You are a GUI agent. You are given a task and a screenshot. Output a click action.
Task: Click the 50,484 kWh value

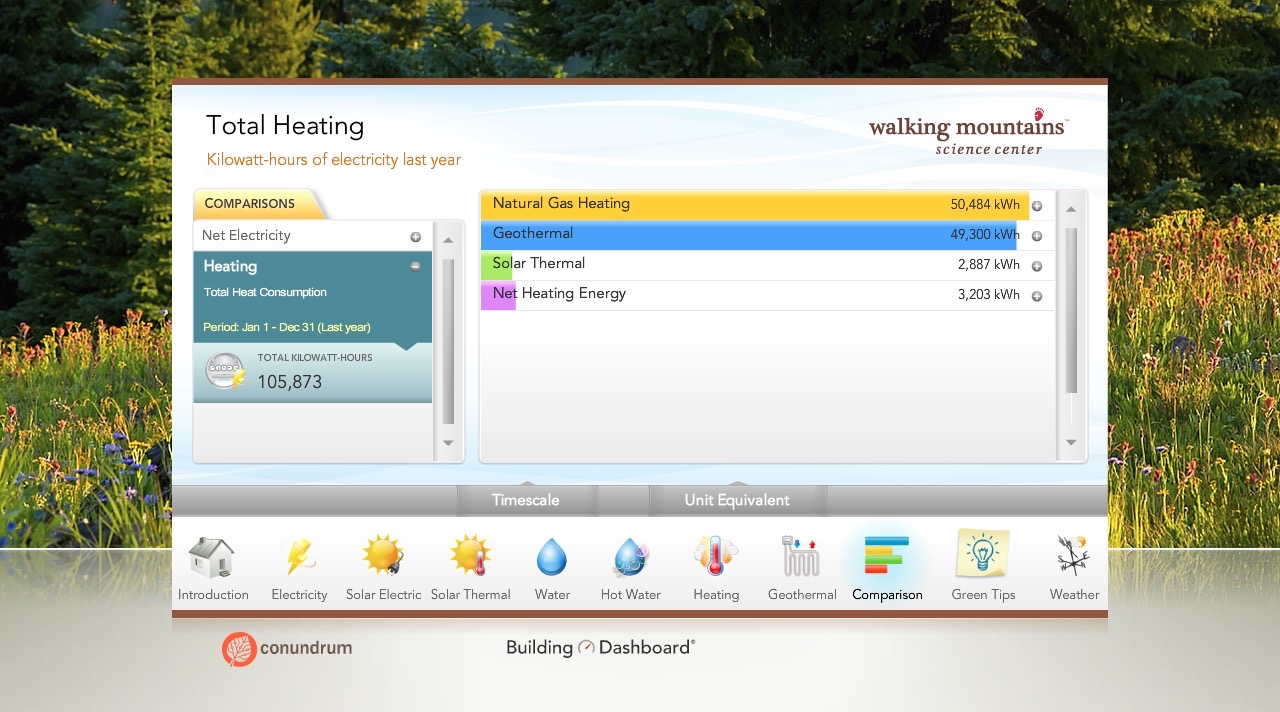(x=985, y=205)
